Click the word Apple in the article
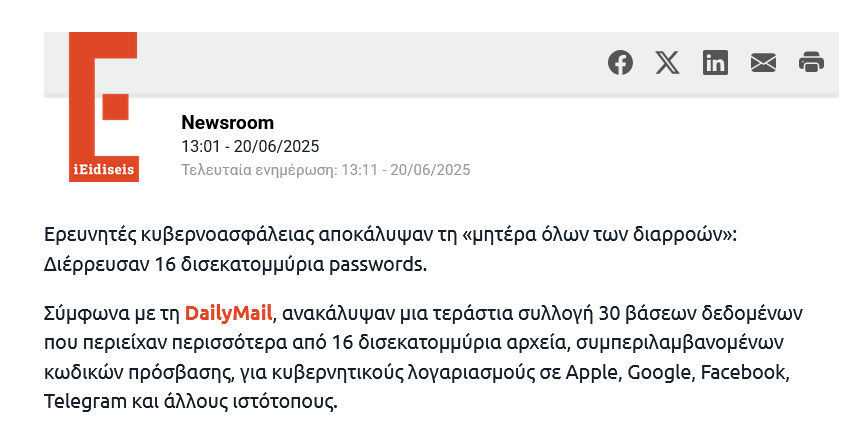This screenshot has width=852, height=423. [594, 373]
